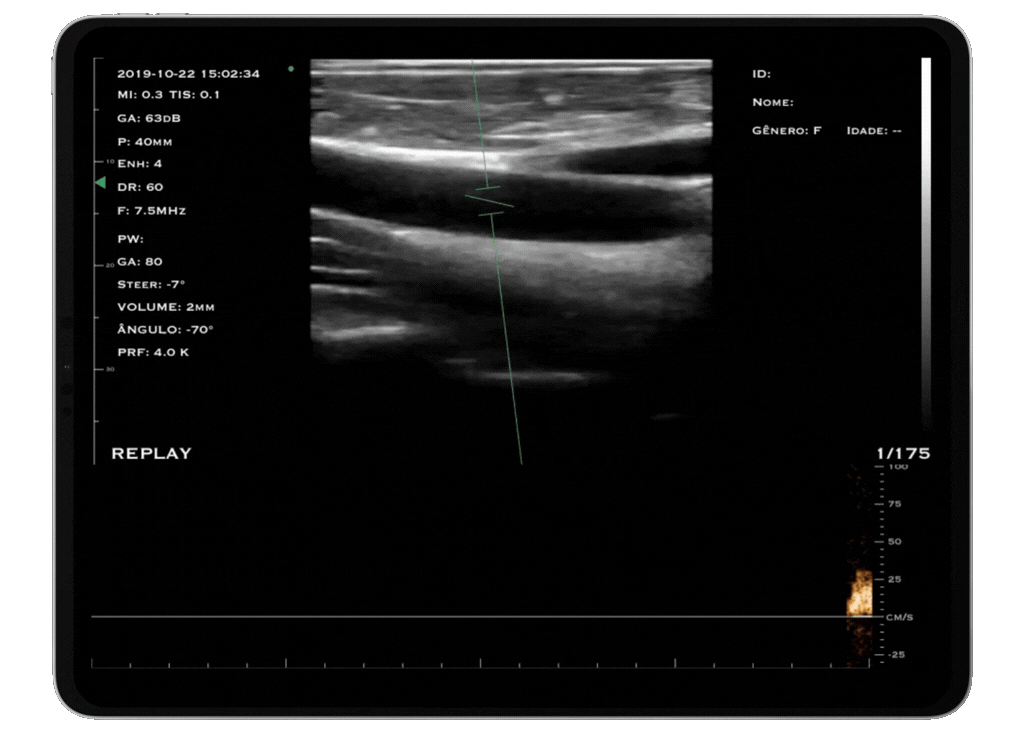The width and height of the screenshot is (1024, 732).
Task: Click the Doppler spectrum baseline
Action: click(480, 617)
